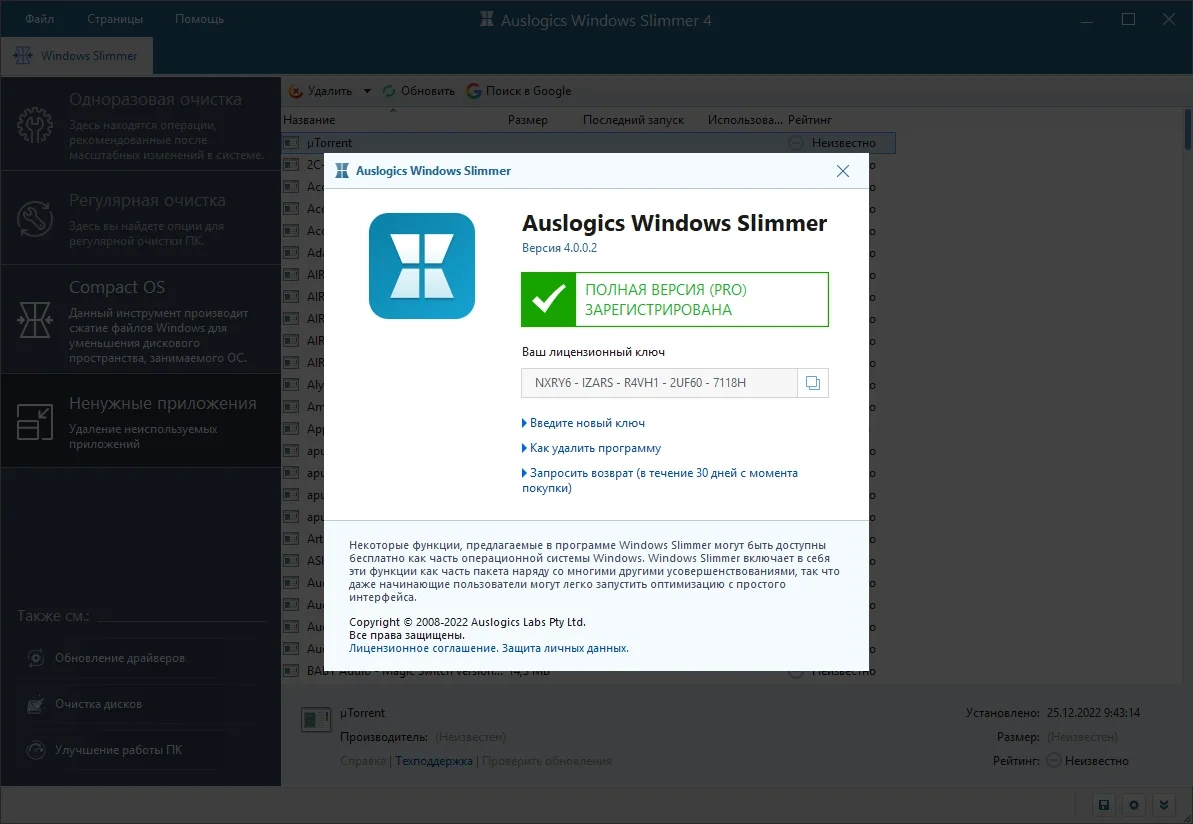Click the Google icon in toolbar
This screenshot has width=1193, height=824.
pos(474,91)
